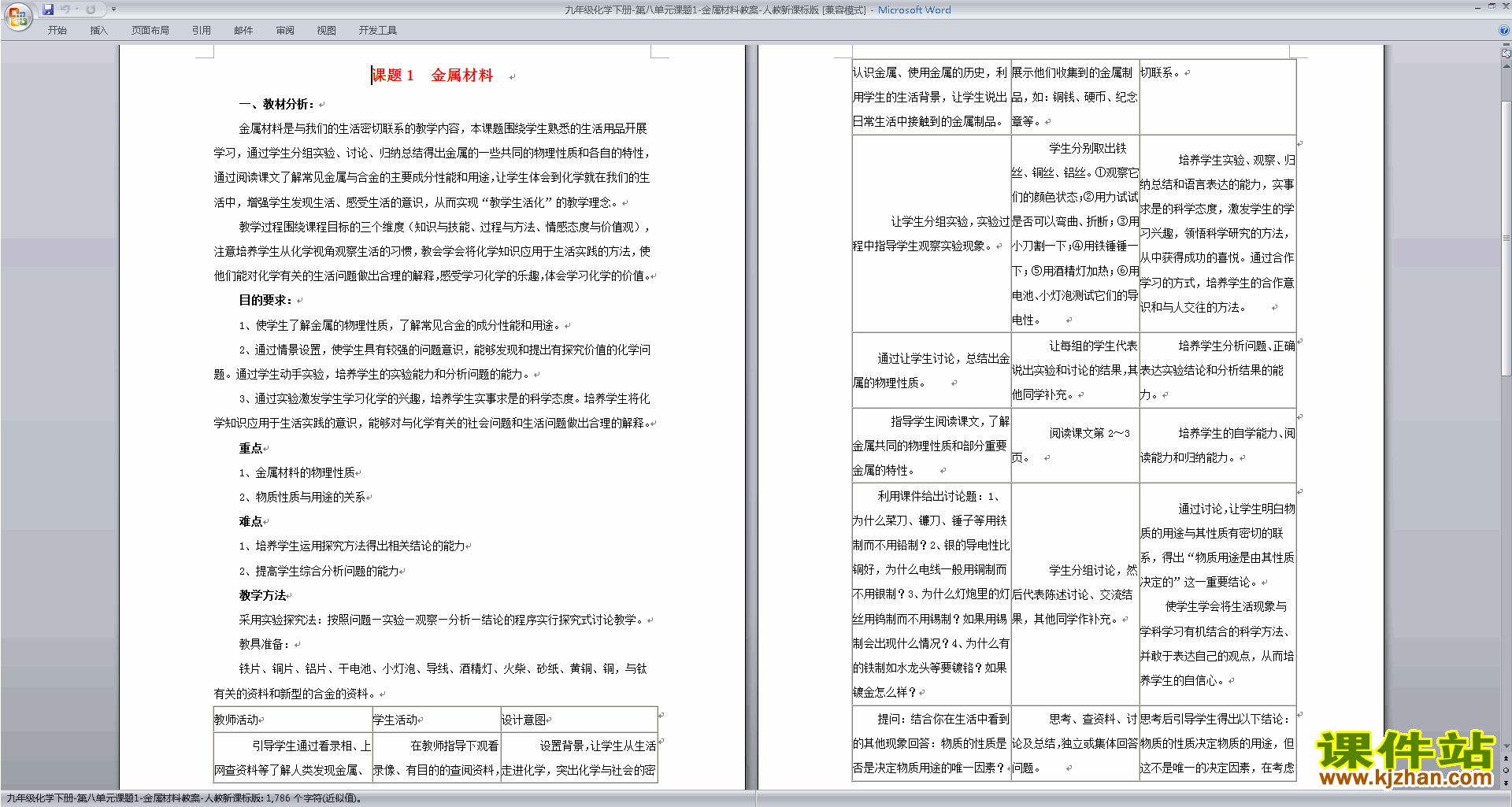
Task: Open the 开始 ribbon tab
Action: click(57, 31)
